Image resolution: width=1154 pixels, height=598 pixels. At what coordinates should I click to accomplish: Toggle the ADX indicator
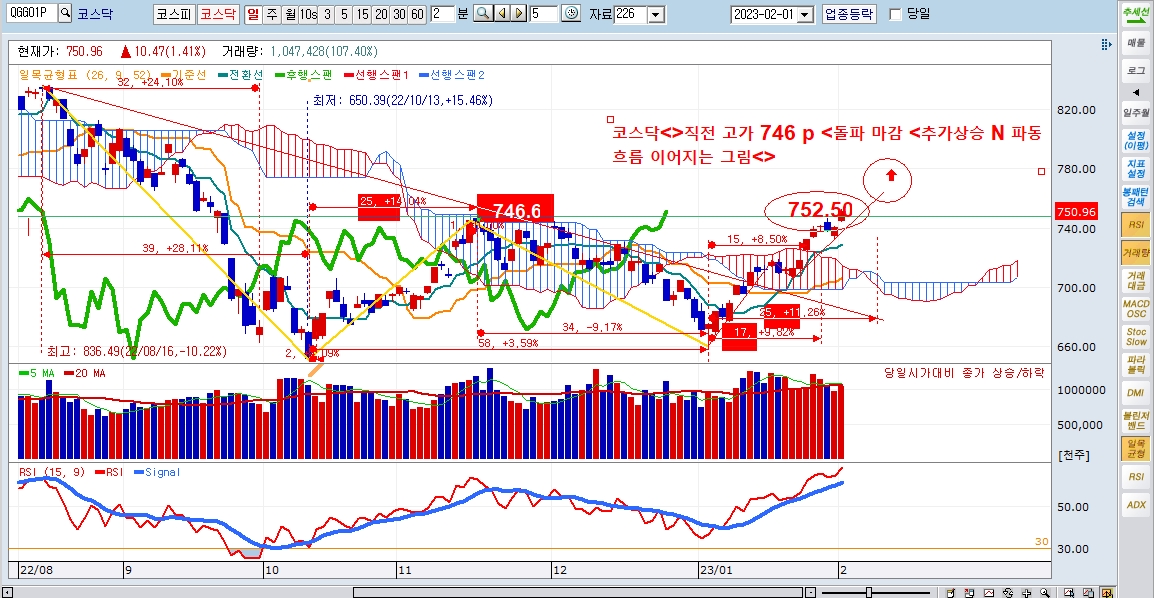(1136, 505)
